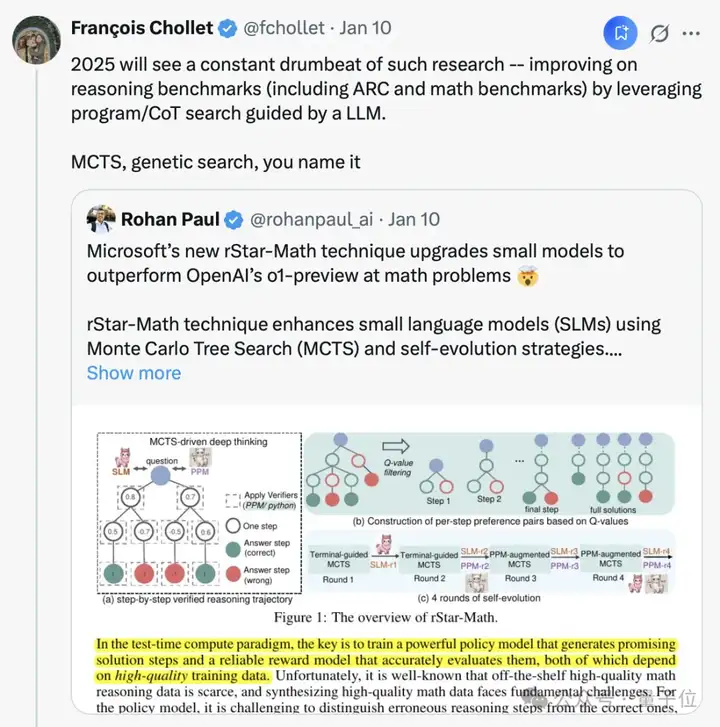This screenshot has height=727, width=720.
Task: Click the PPM cat icon beside question node
Action: (x=200, y=458)
